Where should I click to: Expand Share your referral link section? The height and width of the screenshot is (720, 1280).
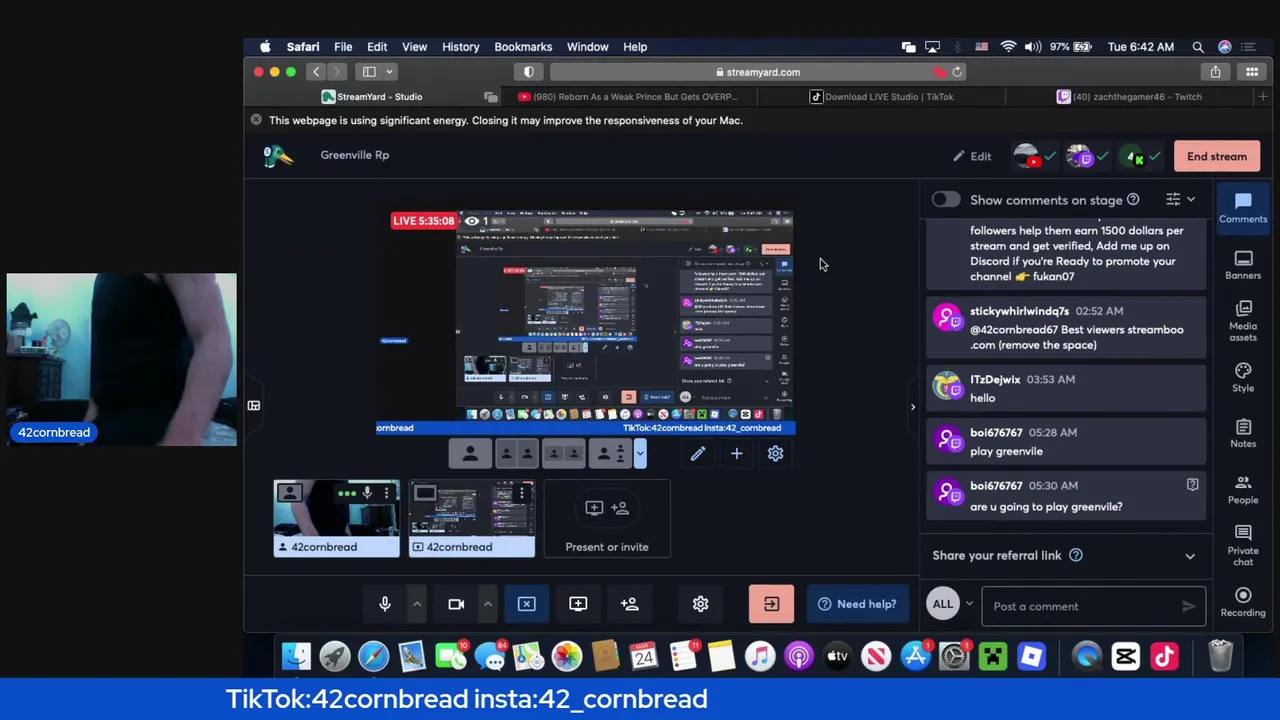(x=1190, y=556)
